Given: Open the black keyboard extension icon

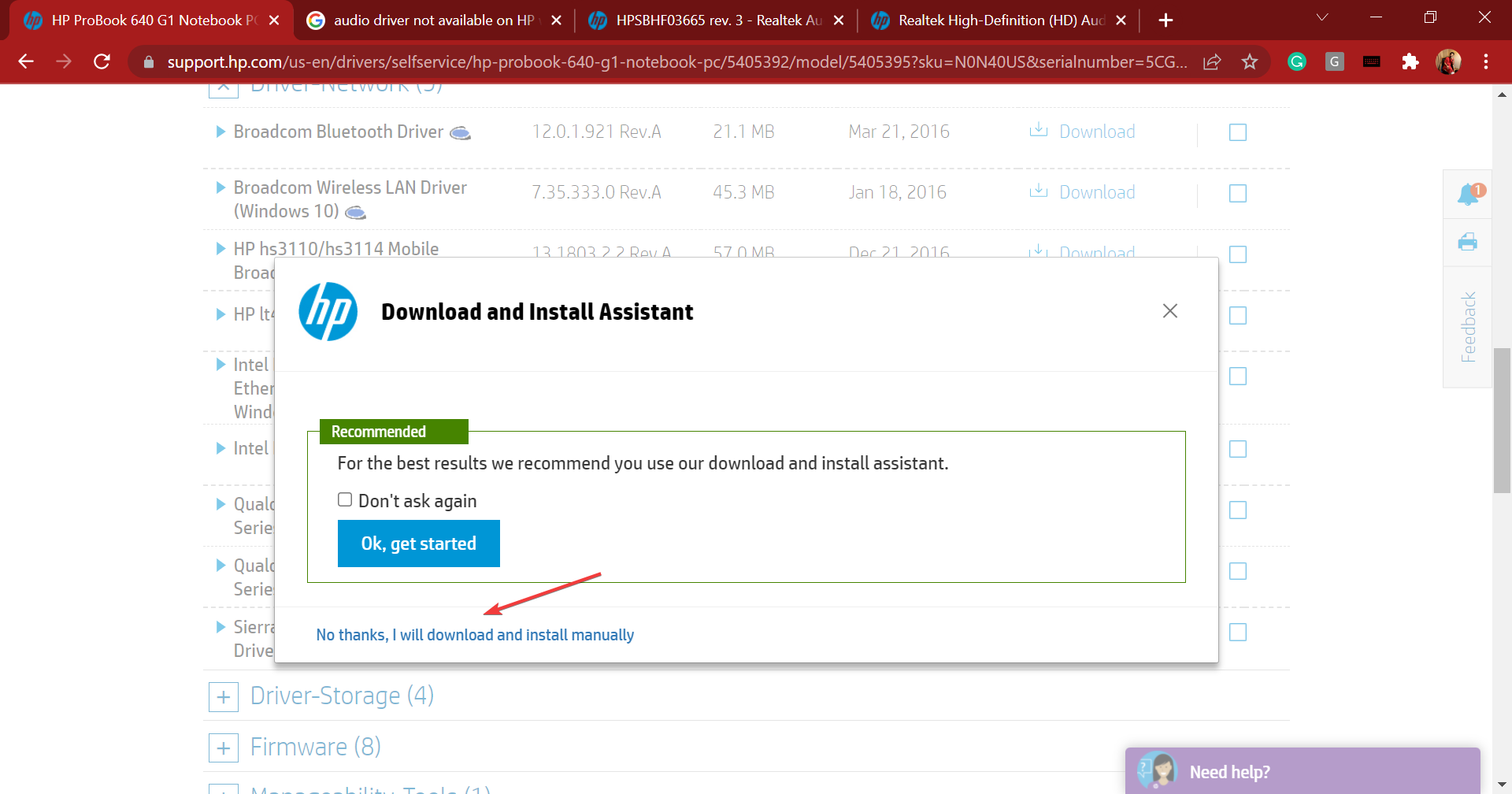Looking at the screenshot, I should [1372, 61].
